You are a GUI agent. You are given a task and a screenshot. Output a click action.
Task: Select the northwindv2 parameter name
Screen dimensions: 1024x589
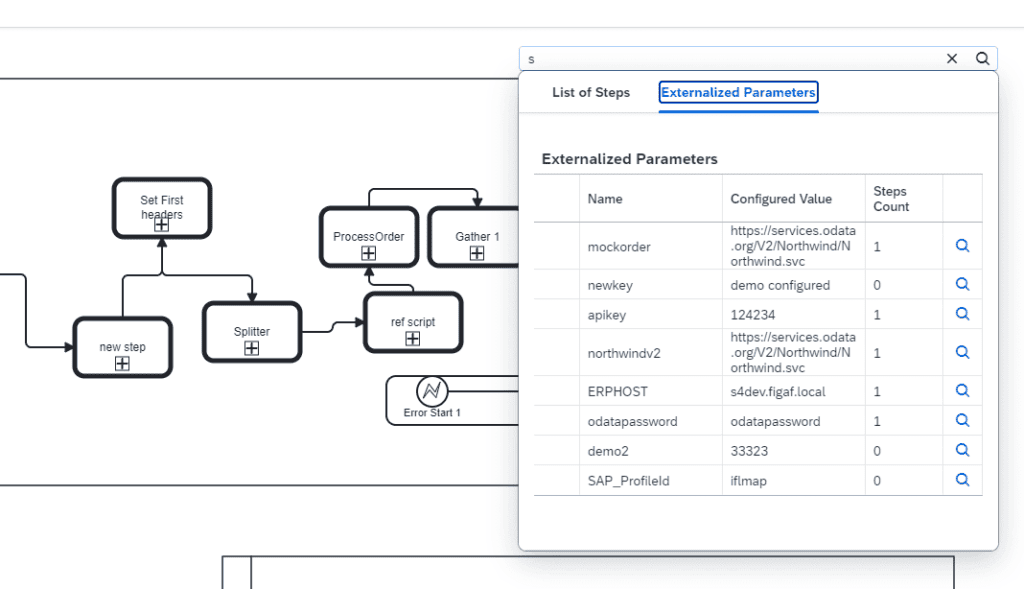624,353
